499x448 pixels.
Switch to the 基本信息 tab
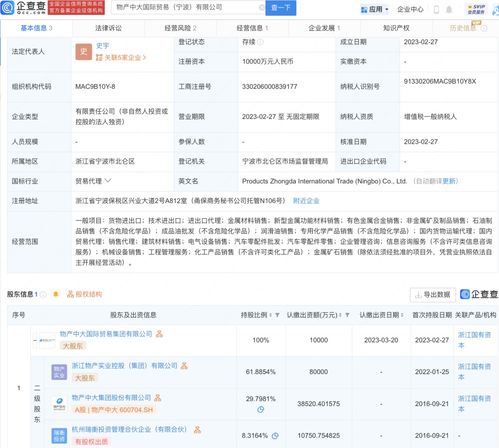[36, 28]
